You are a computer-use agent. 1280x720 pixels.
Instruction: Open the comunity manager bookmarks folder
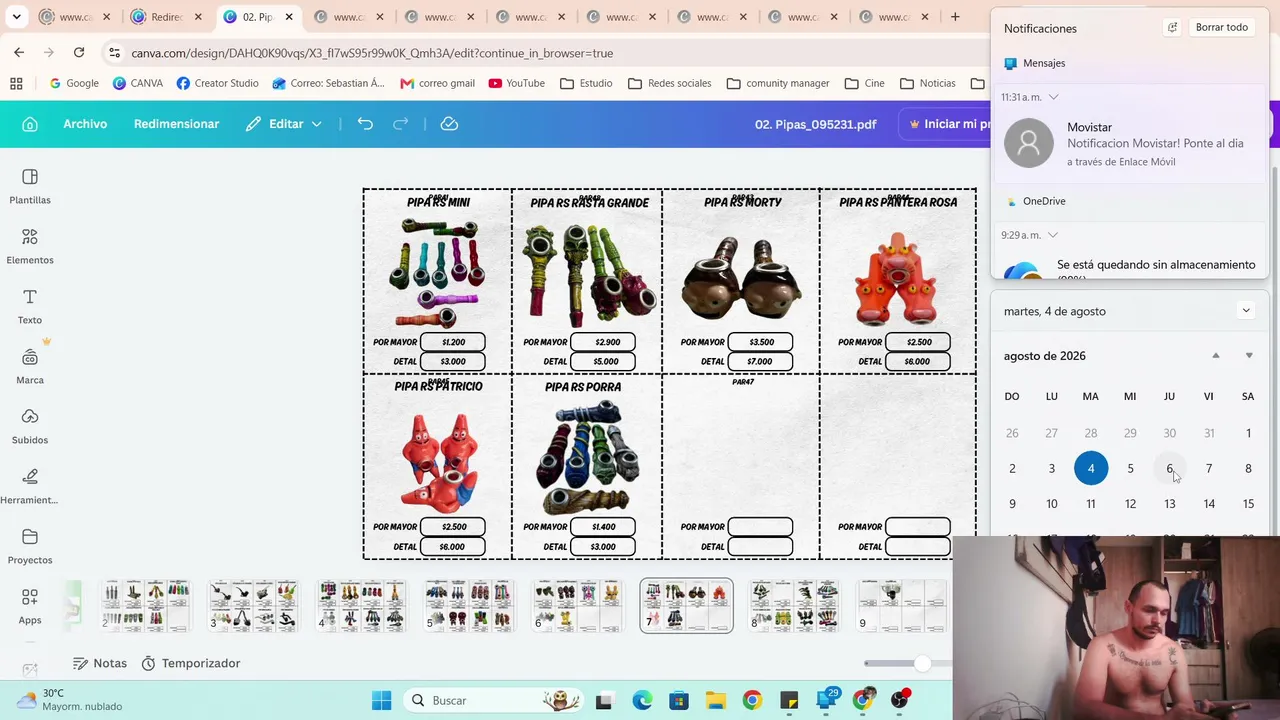click(779, 83)
